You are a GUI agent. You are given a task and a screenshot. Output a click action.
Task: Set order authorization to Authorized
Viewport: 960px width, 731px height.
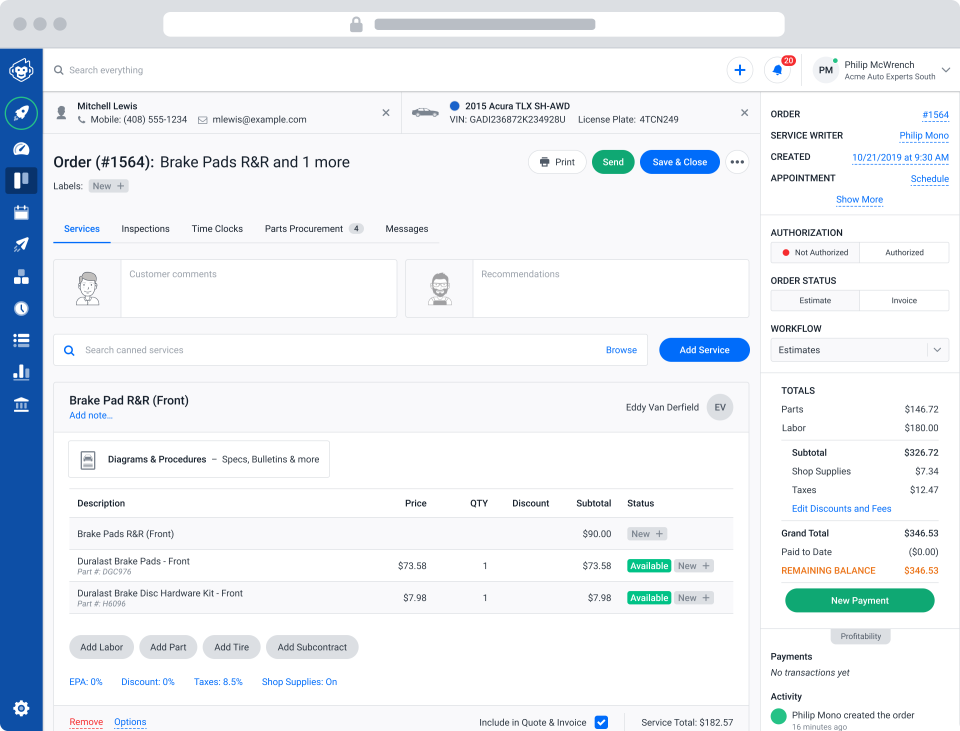[903, 252]
